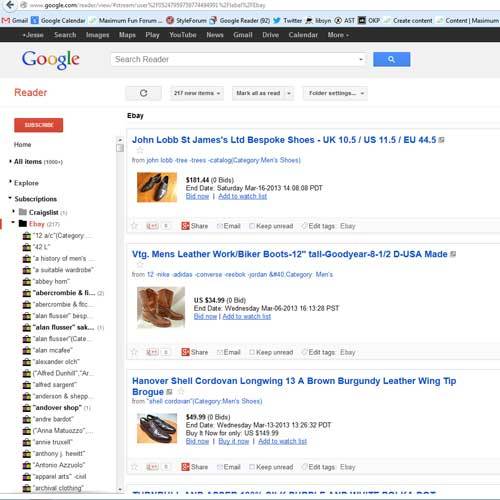Share the Vtg. Mens Leather Boots item
This screenshot has height=500, width=500.
[195, 352]
